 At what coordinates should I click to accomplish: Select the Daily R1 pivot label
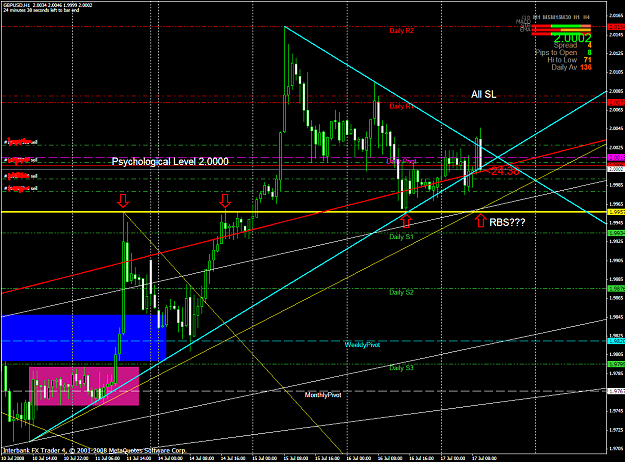(x=402, y=106)
